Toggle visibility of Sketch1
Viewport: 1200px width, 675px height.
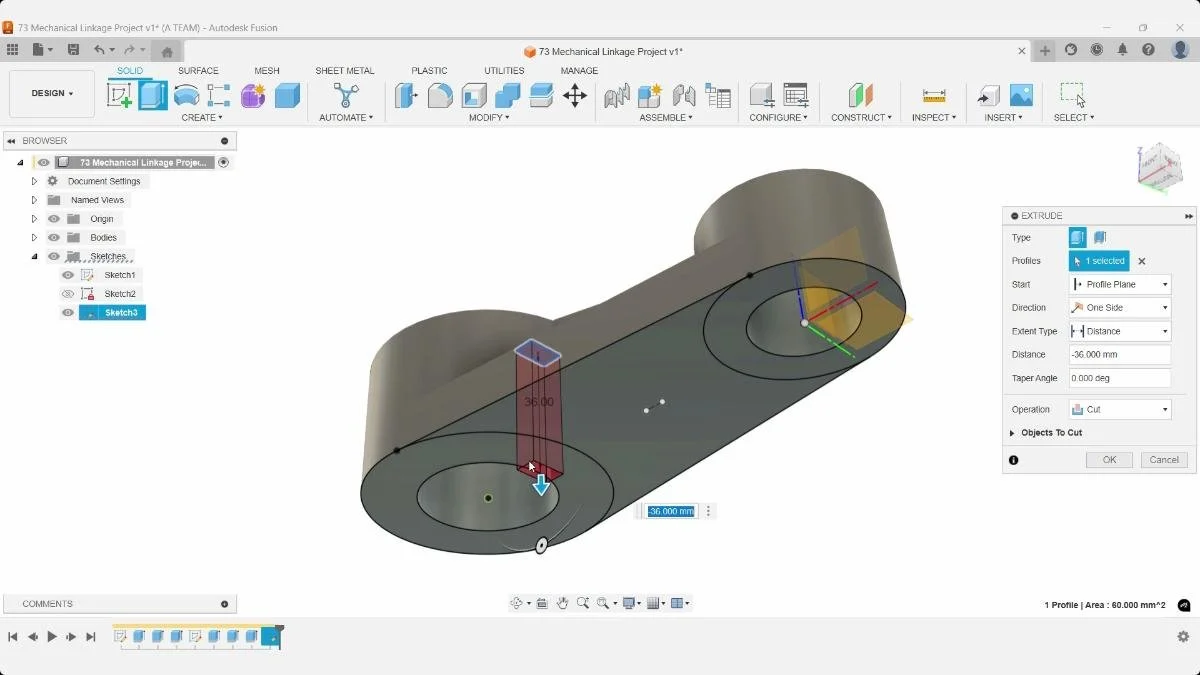click(x=68, y=275)
